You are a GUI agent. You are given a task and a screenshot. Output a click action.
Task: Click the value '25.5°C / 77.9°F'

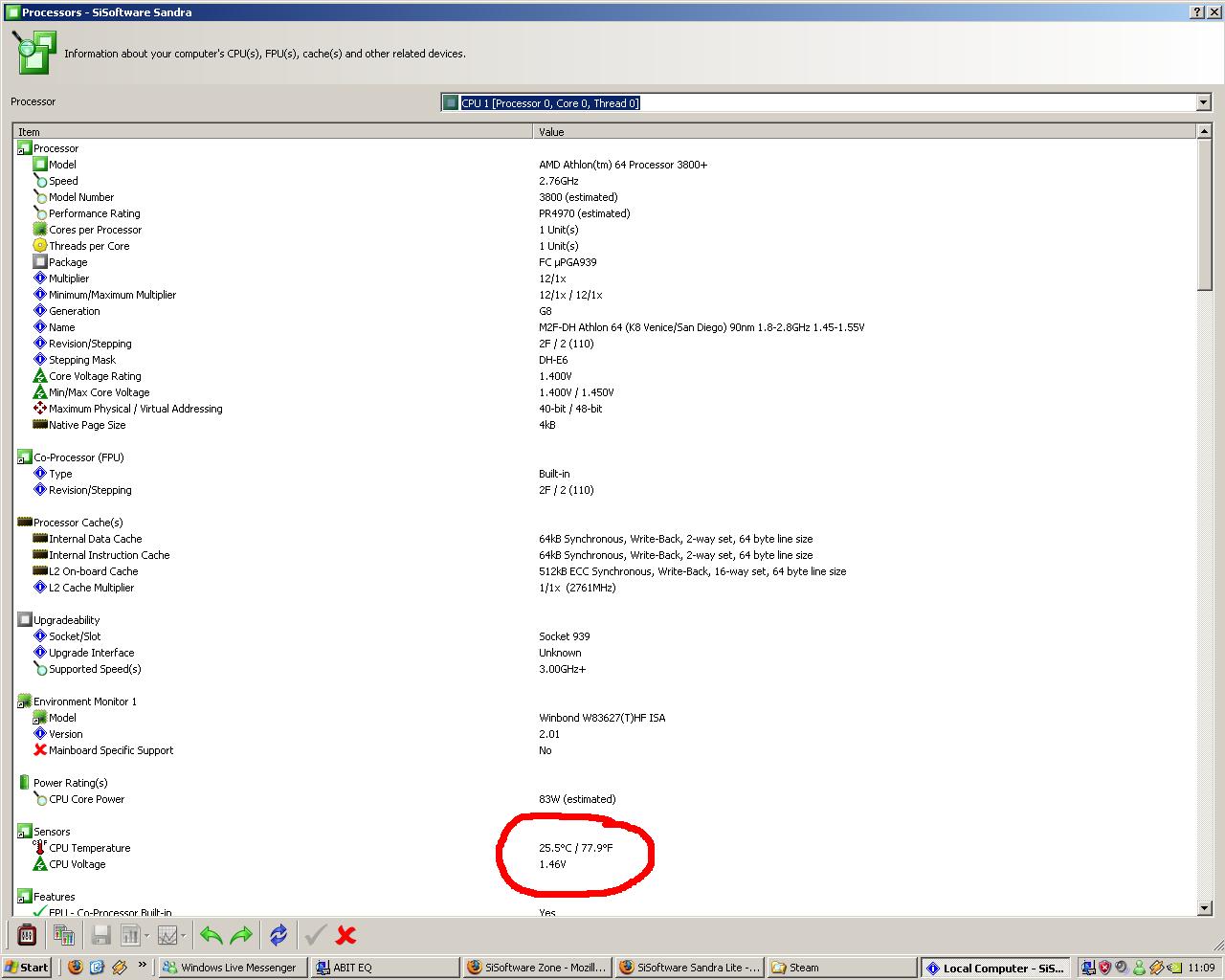(575, 848)
